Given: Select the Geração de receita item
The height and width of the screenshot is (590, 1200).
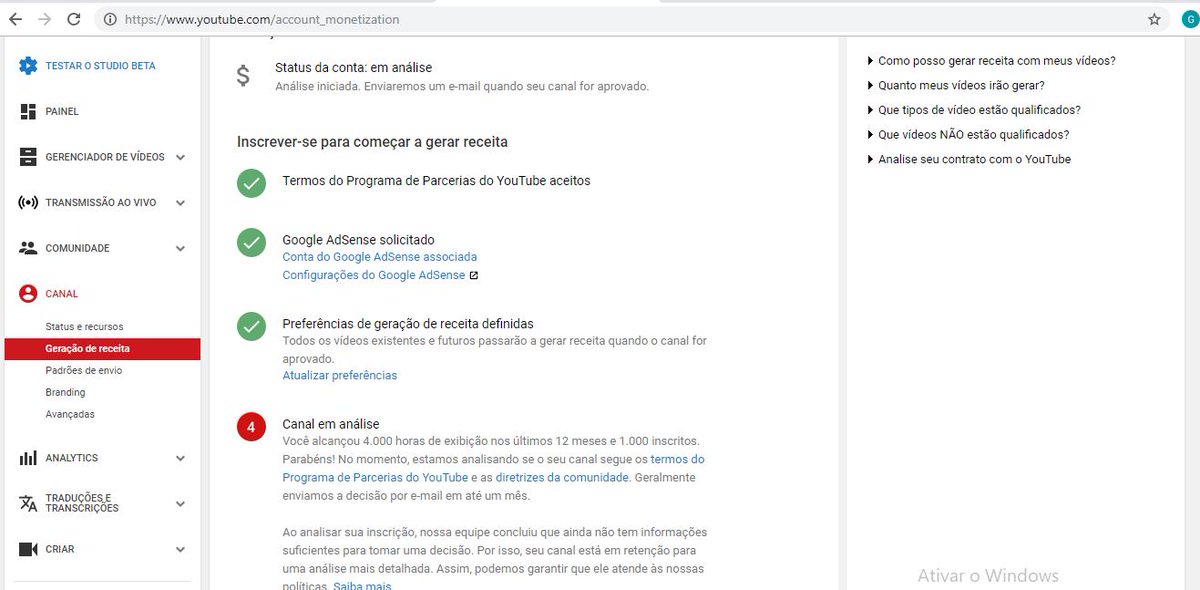Looking at the screenshot, I should pos(102,349).
